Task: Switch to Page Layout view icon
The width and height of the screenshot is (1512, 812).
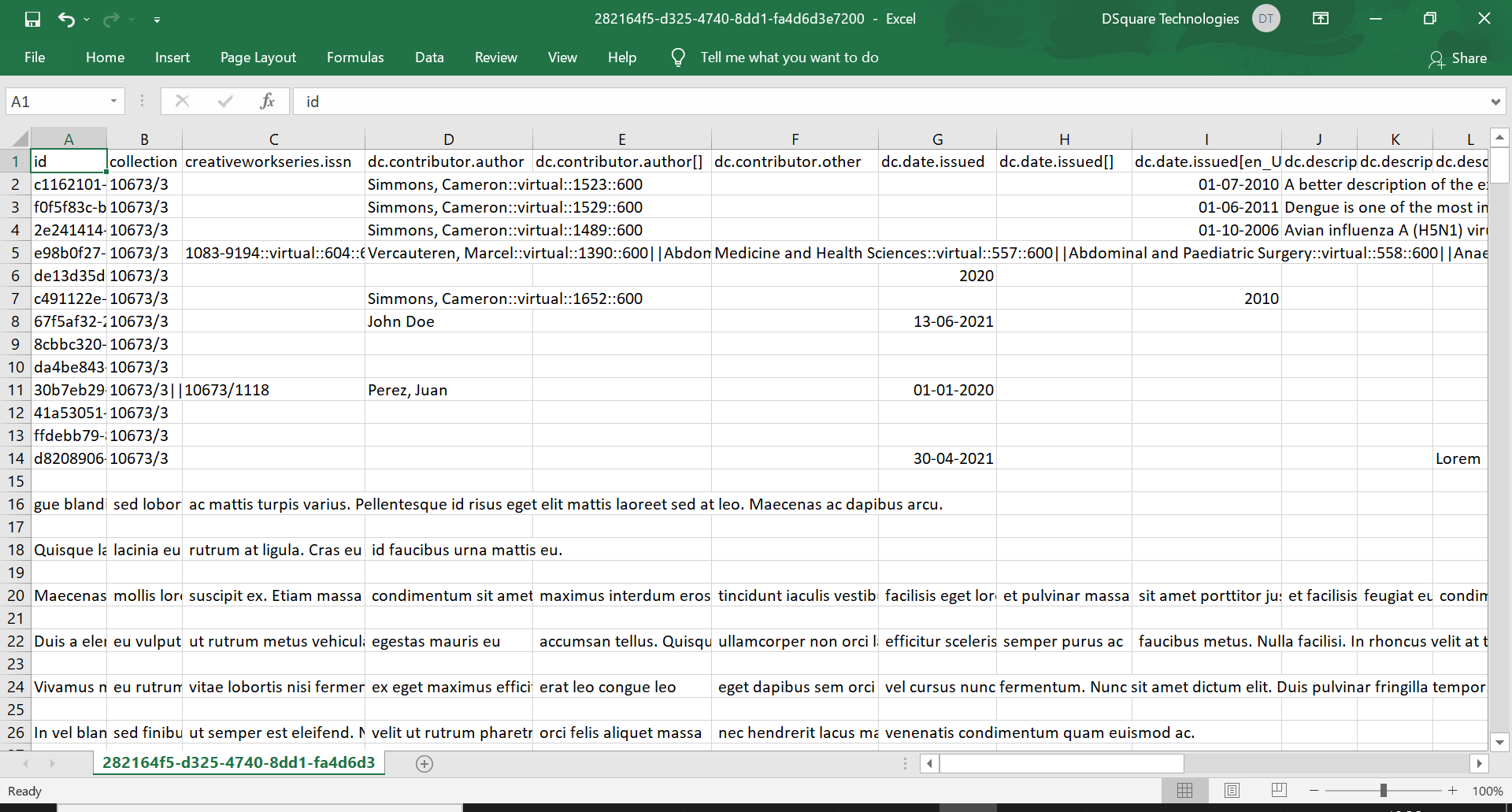Action: click(1232, 790)
